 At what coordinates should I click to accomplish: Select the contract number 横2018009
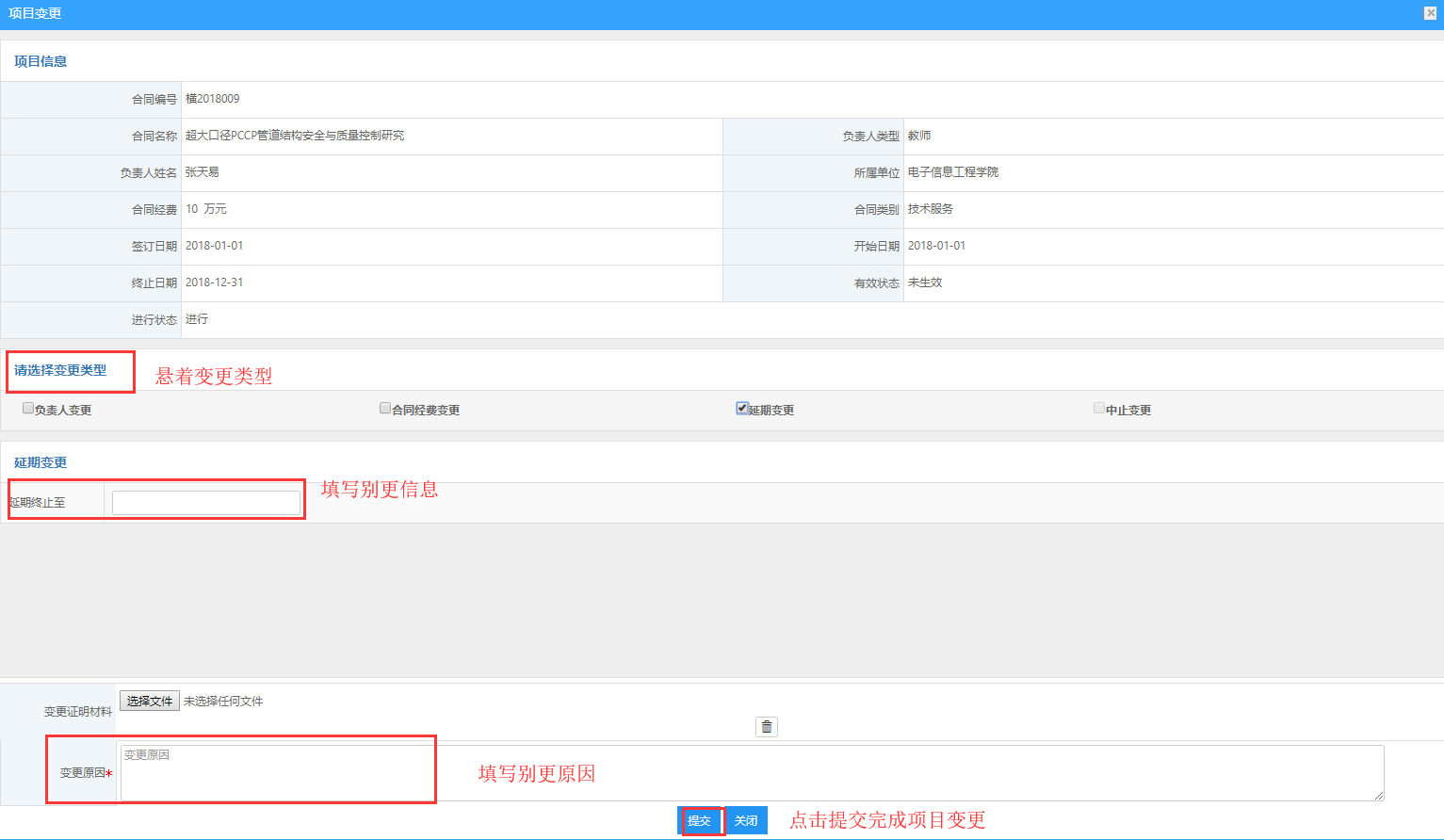(x=213, y=99)
